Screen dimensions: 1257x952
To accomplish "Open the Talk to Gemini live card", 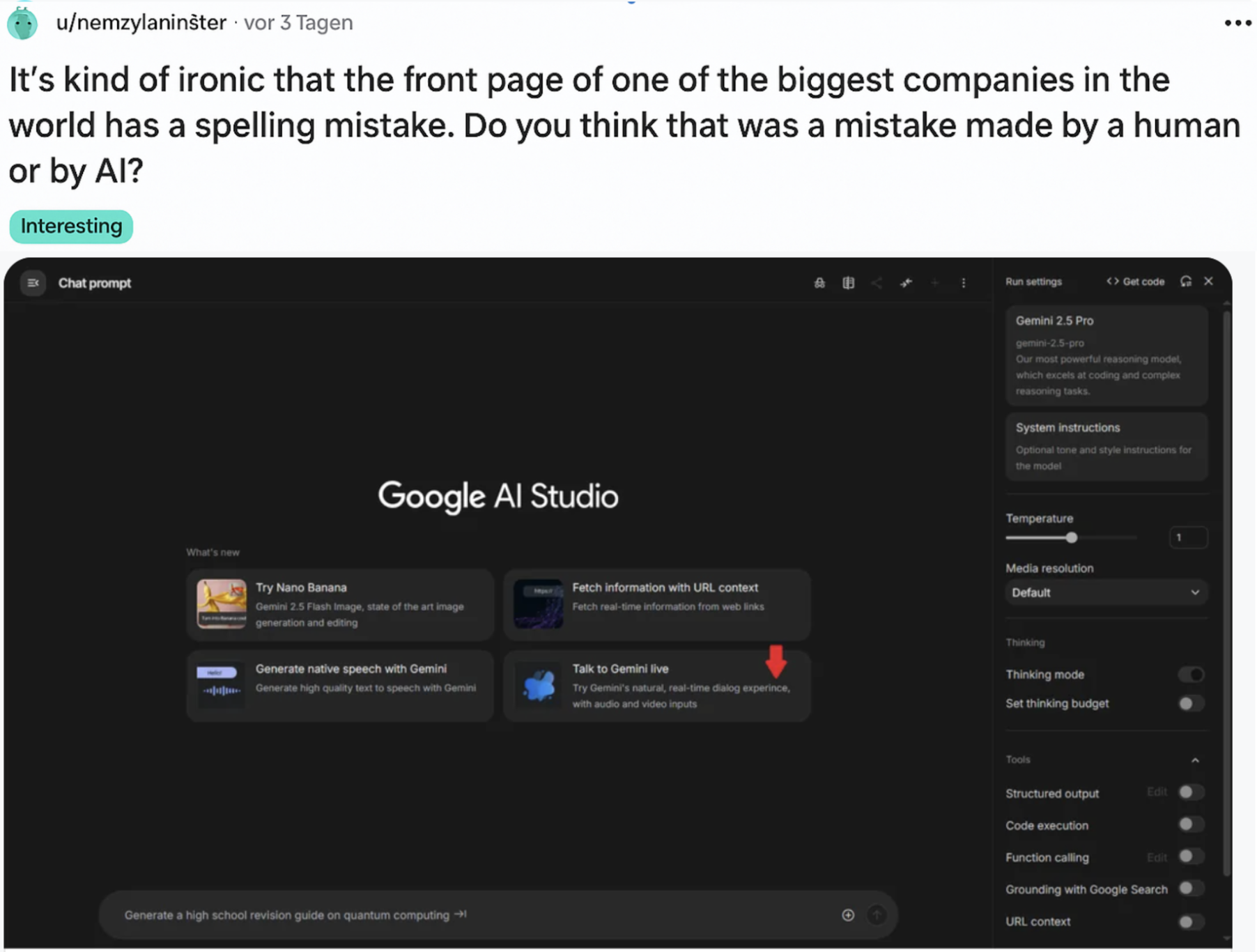I will [x=657, y=686].
